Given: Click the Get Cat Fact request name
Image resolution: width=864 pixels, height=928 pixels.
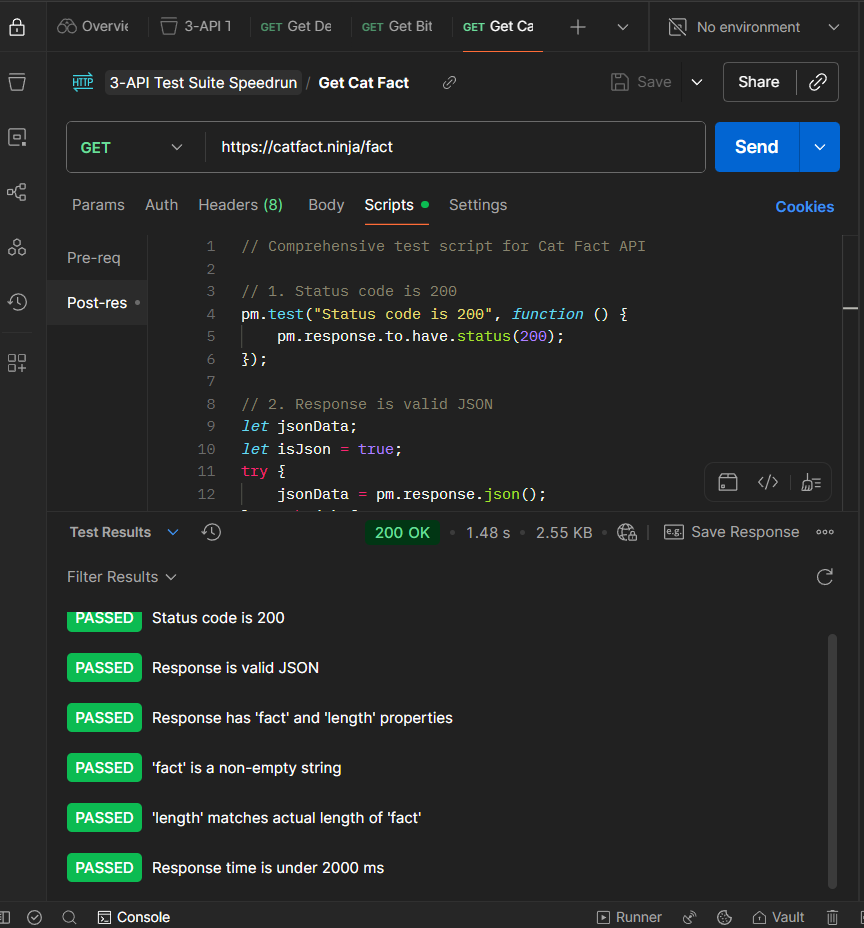Looking at the screenshot, I should point(363,83).
